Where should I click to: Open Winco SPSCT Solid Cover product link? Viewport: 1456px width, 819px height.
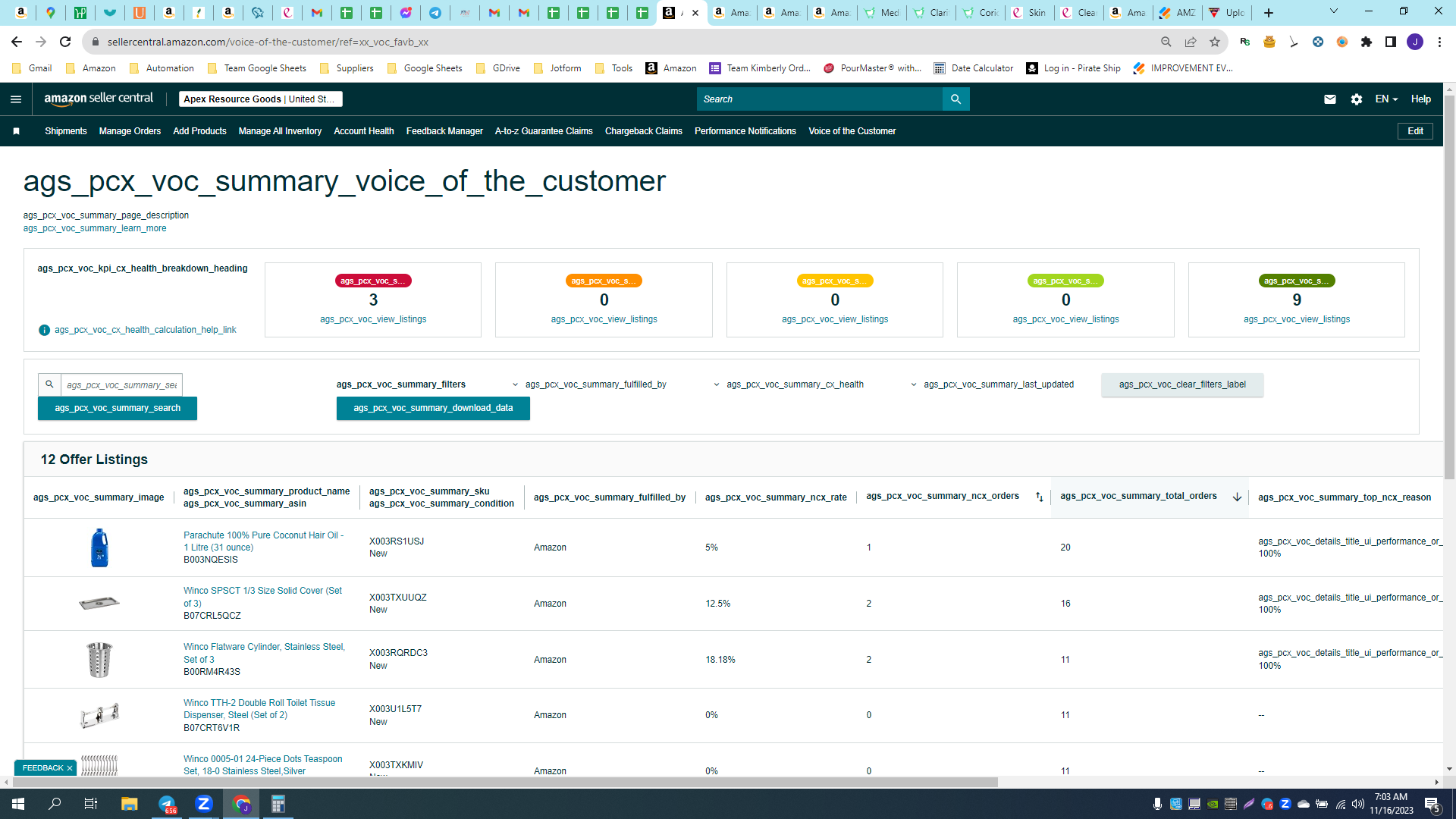click(x=262, y=597)
